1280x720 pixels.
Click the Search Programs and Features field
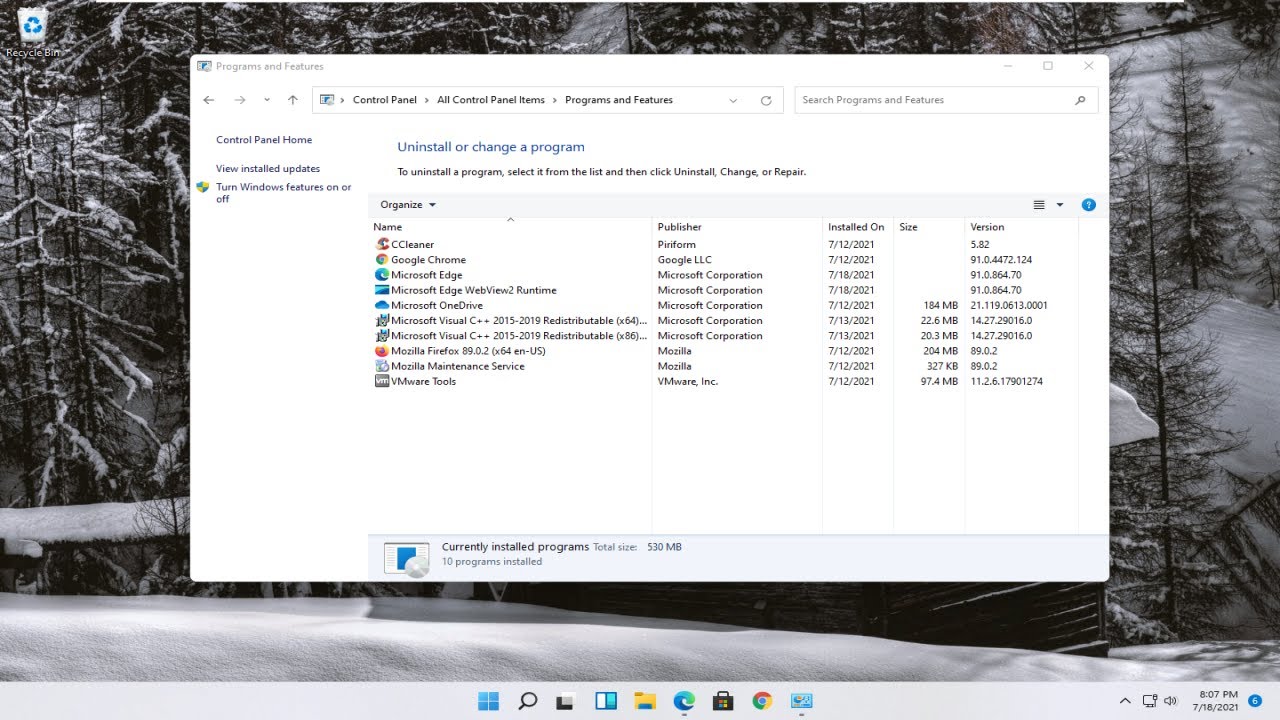coord(946,100)
